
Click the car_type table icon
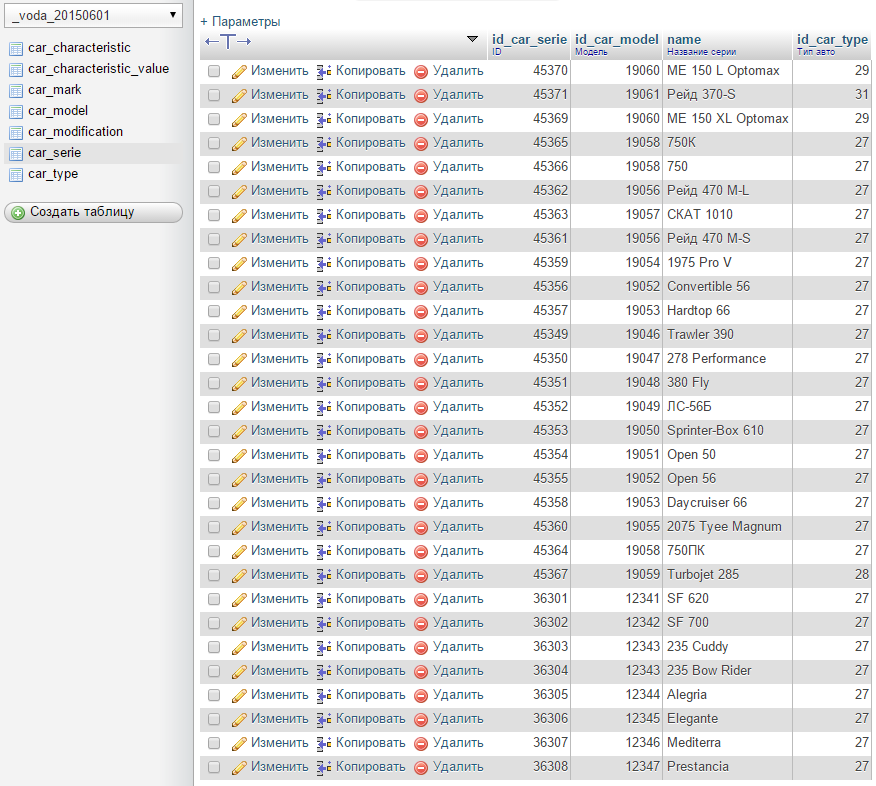click(x=16, y=175)
